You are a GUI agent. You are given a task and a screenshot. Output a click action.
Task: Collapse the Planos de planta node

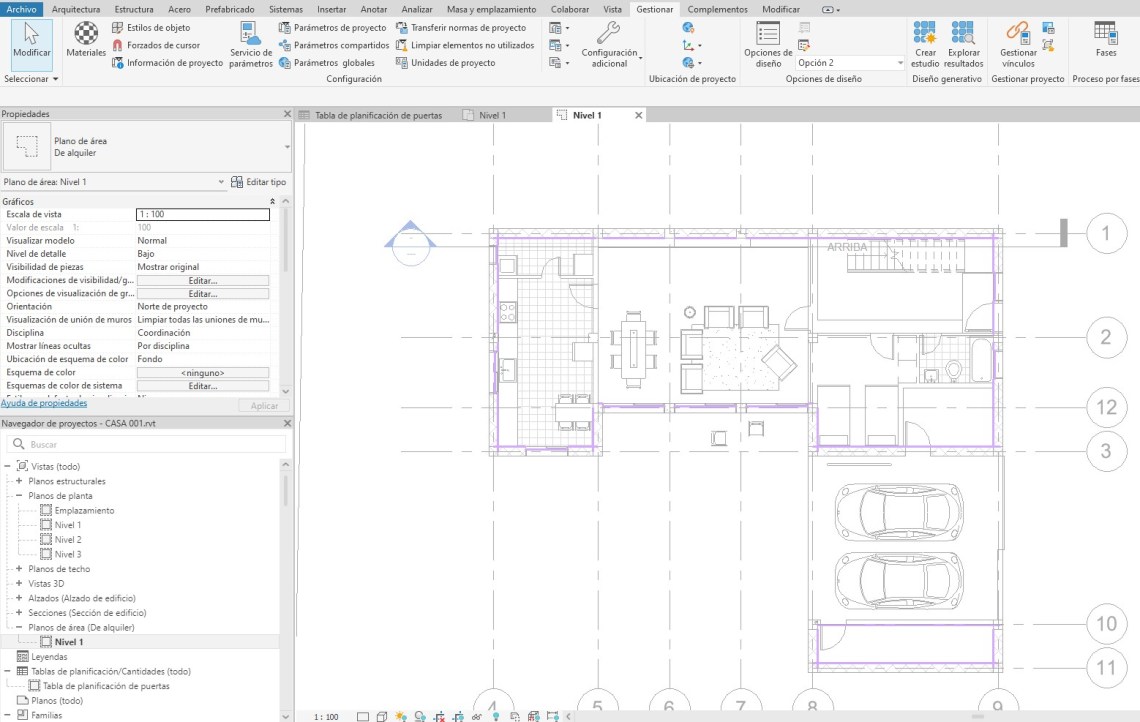point(19,496)
